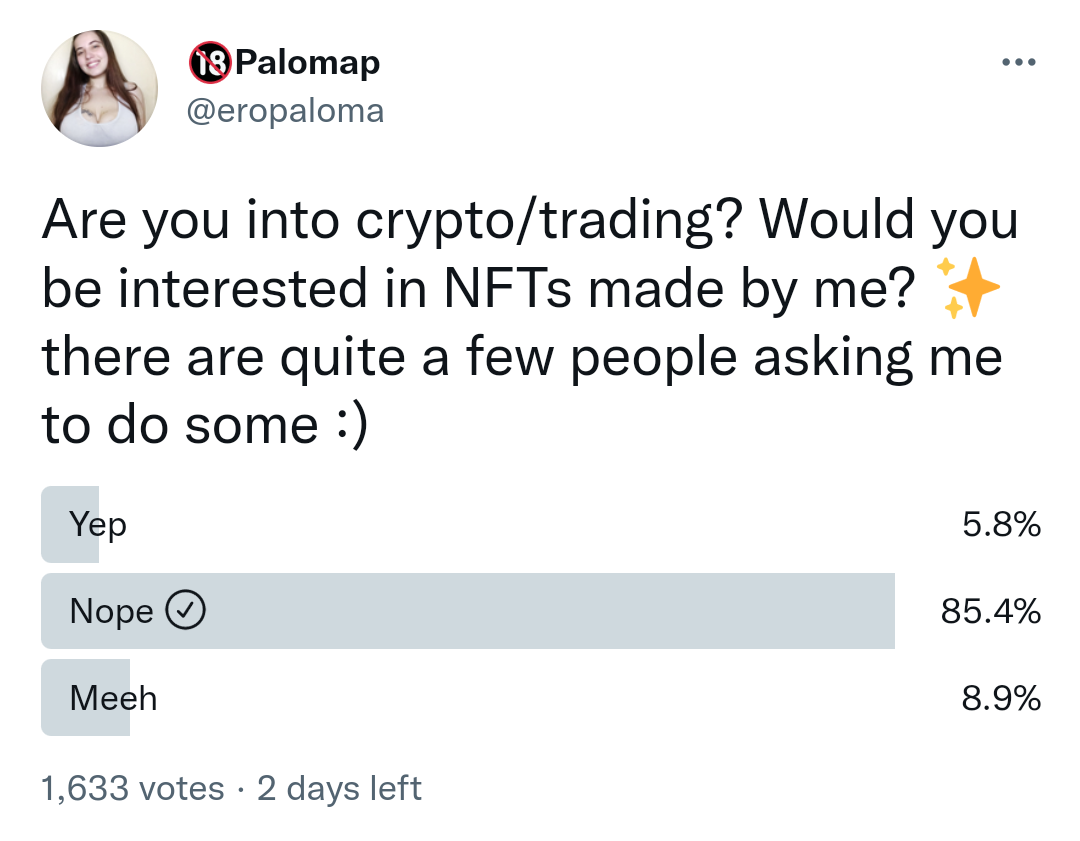
Task: Click the checkmark icon beside Nope
Action: 185,611
